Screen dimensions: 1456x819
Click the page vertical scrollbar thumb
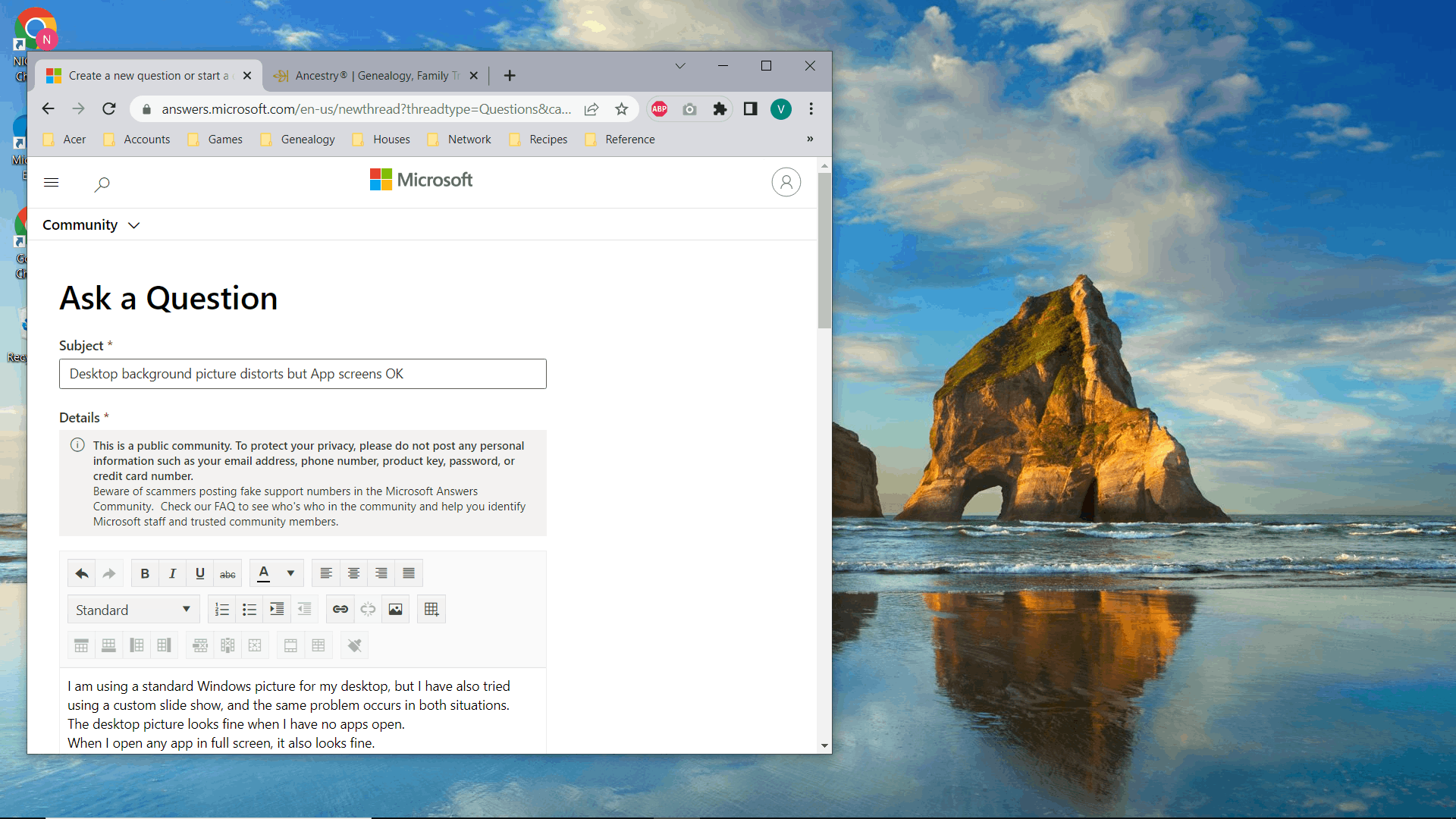824,250
